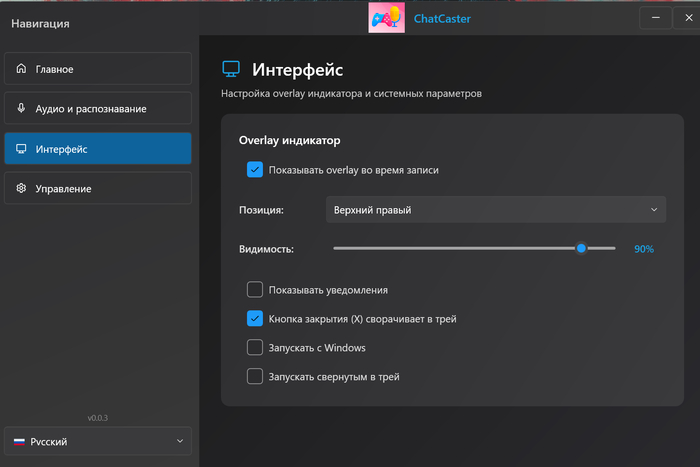700x467 pixels.
Task: Minimize the ChatCaster window
Action: coord(657,17)
